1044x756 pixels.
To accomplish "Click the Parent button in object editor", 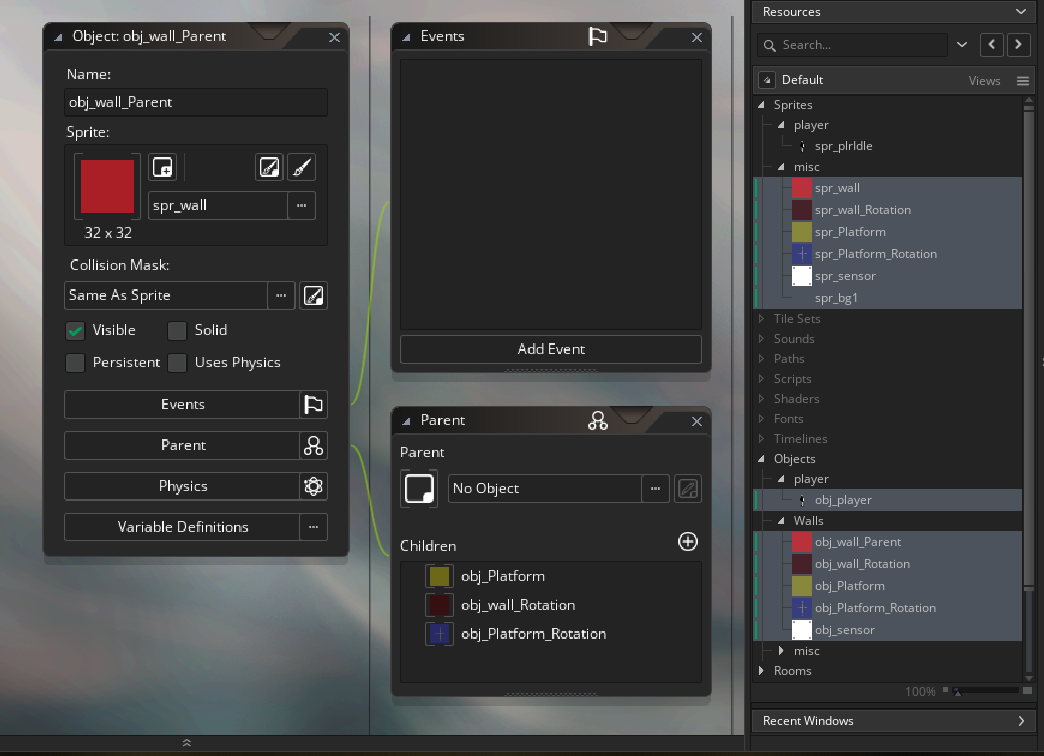I will point(182,446).
